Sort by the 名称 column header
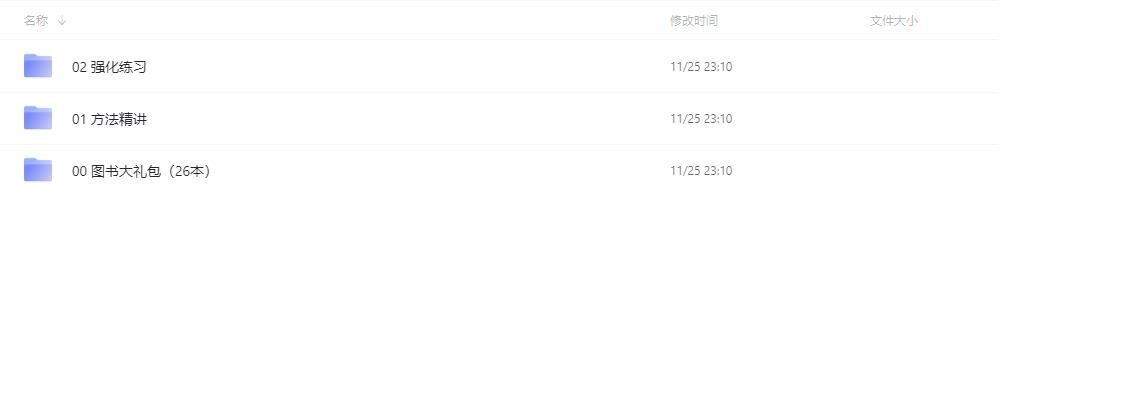1141x403 pixels. click(36, 20)
